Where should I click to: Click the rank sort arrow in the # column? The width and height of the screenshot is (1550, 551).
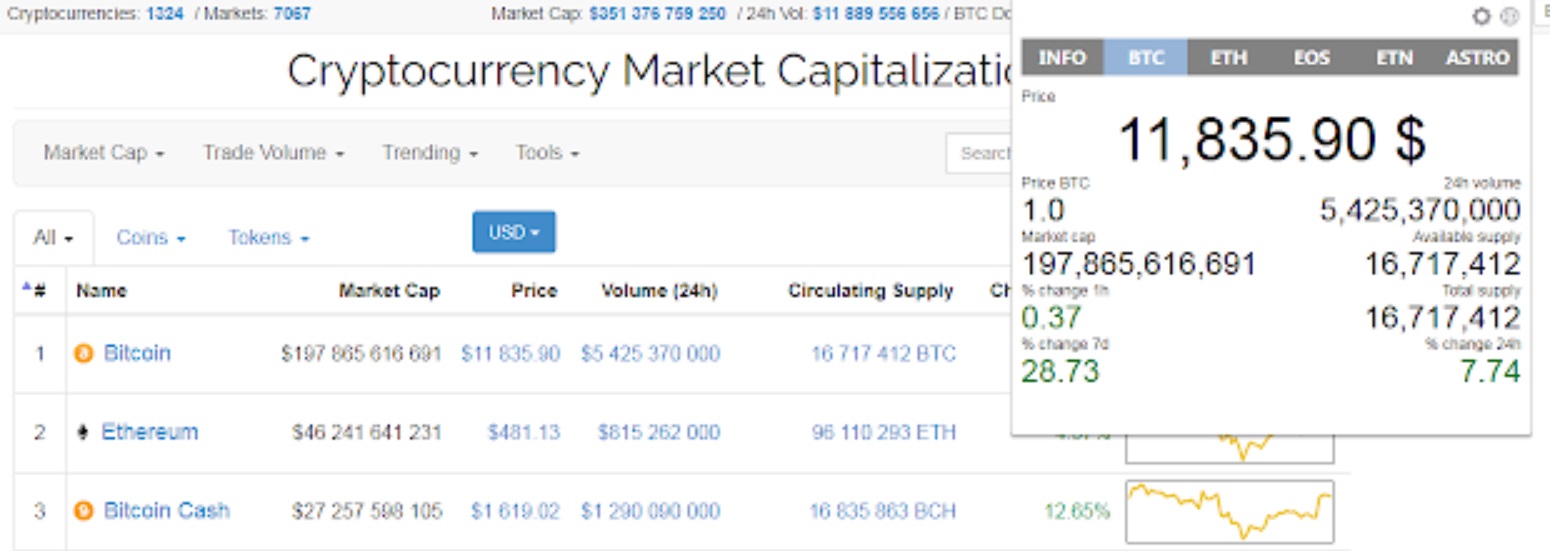(27, 288)
